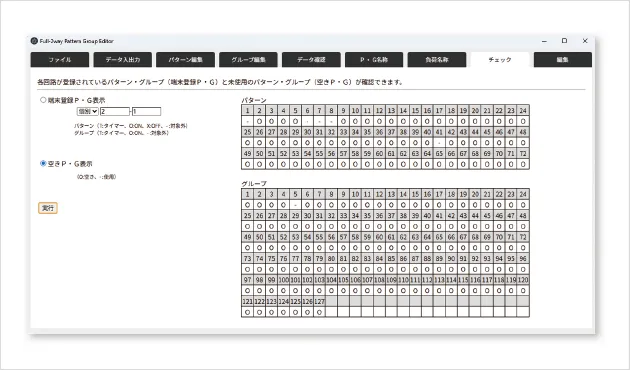Select the チェック tab
The width and height of the screenshot is (630, 370).
500,59
